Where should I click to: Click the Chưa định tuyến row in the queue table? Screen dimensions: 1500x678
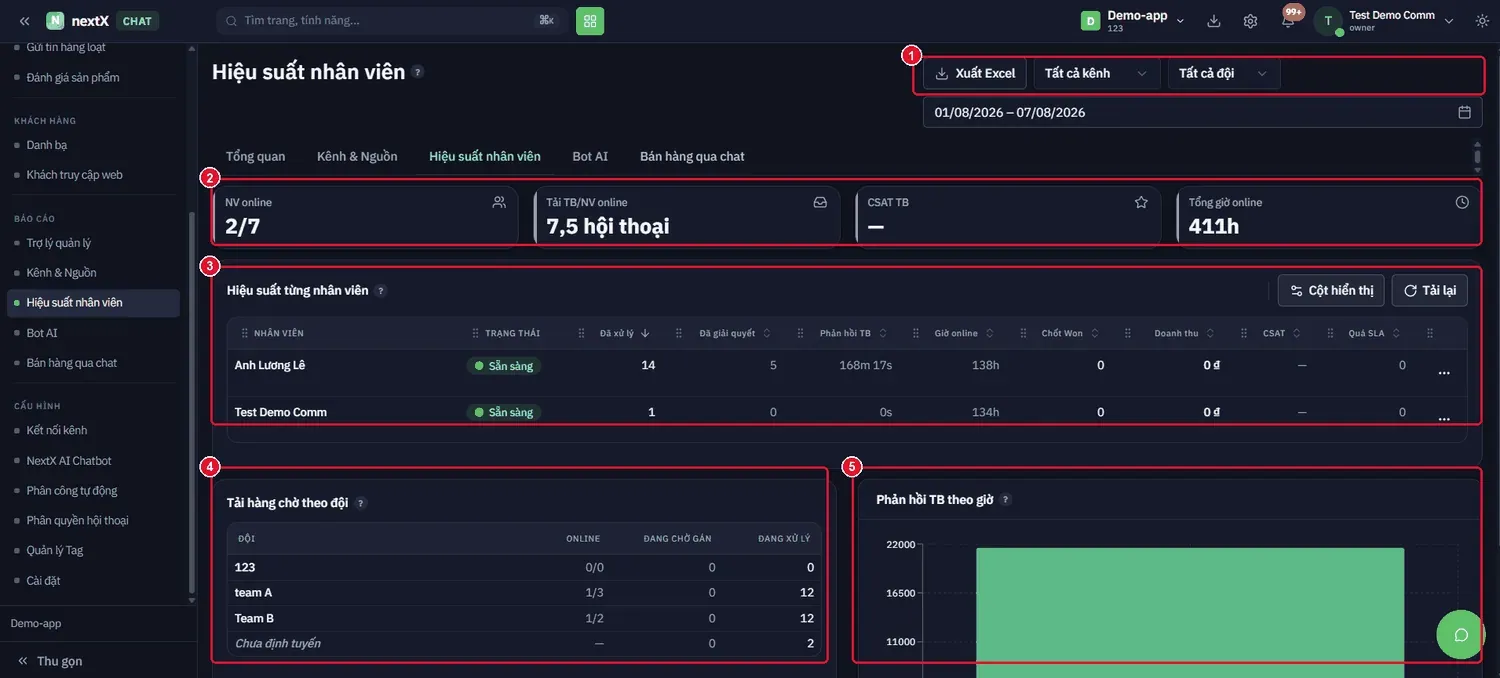click(x=524, y=643)
